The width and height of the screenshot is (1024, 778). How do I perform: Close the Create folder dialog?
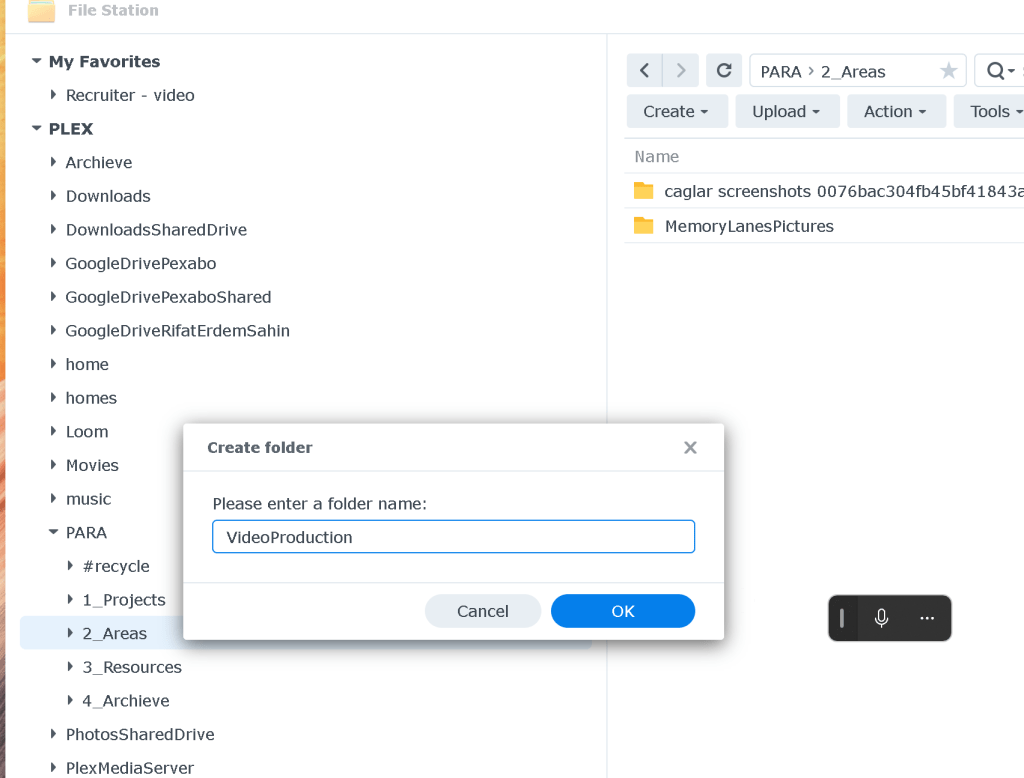point(690,447)
